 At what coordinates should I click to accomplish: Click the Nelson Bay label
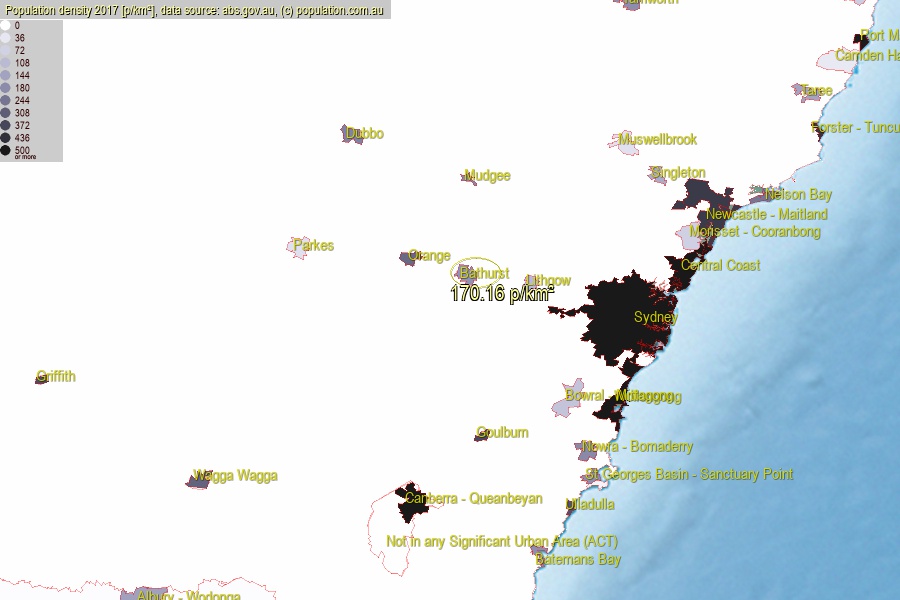point(798,195)
